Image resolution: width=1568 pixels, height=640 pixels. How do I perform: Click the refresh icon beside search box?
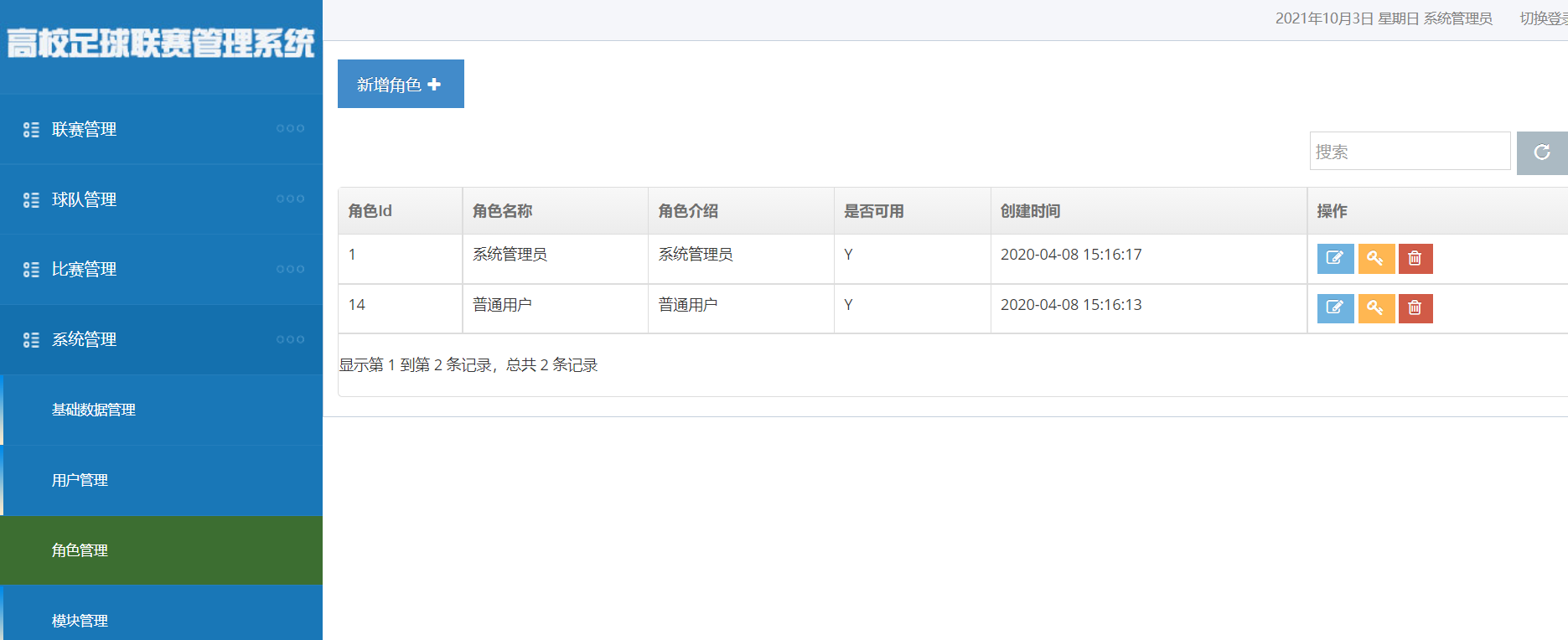pos(1542,152)
